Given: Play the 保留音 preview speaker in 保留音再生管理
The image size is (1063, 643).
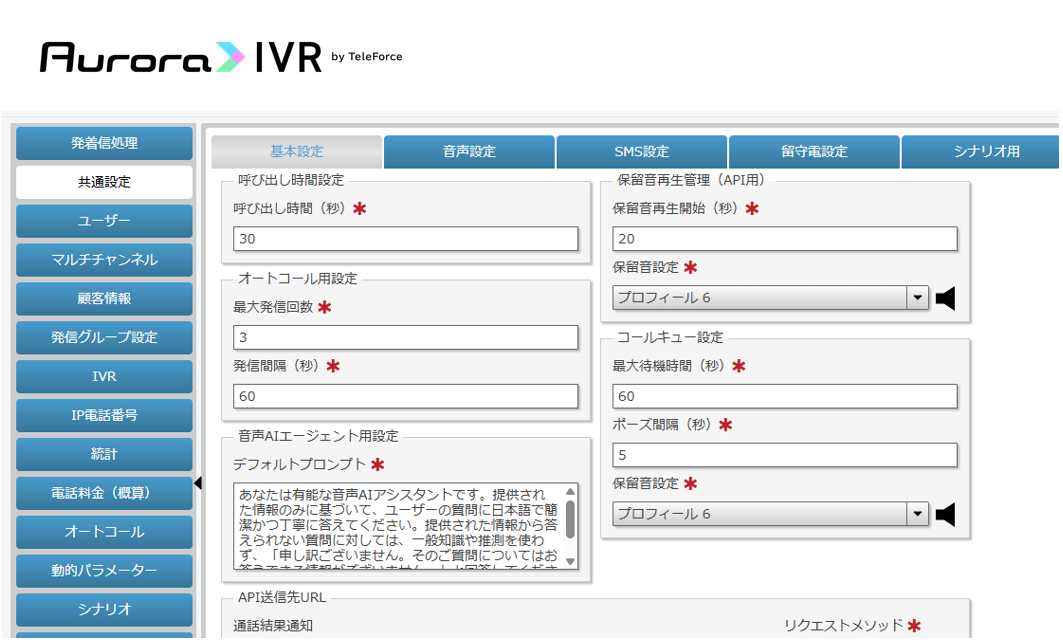Looking at the screenshot, I should [945, 298].
